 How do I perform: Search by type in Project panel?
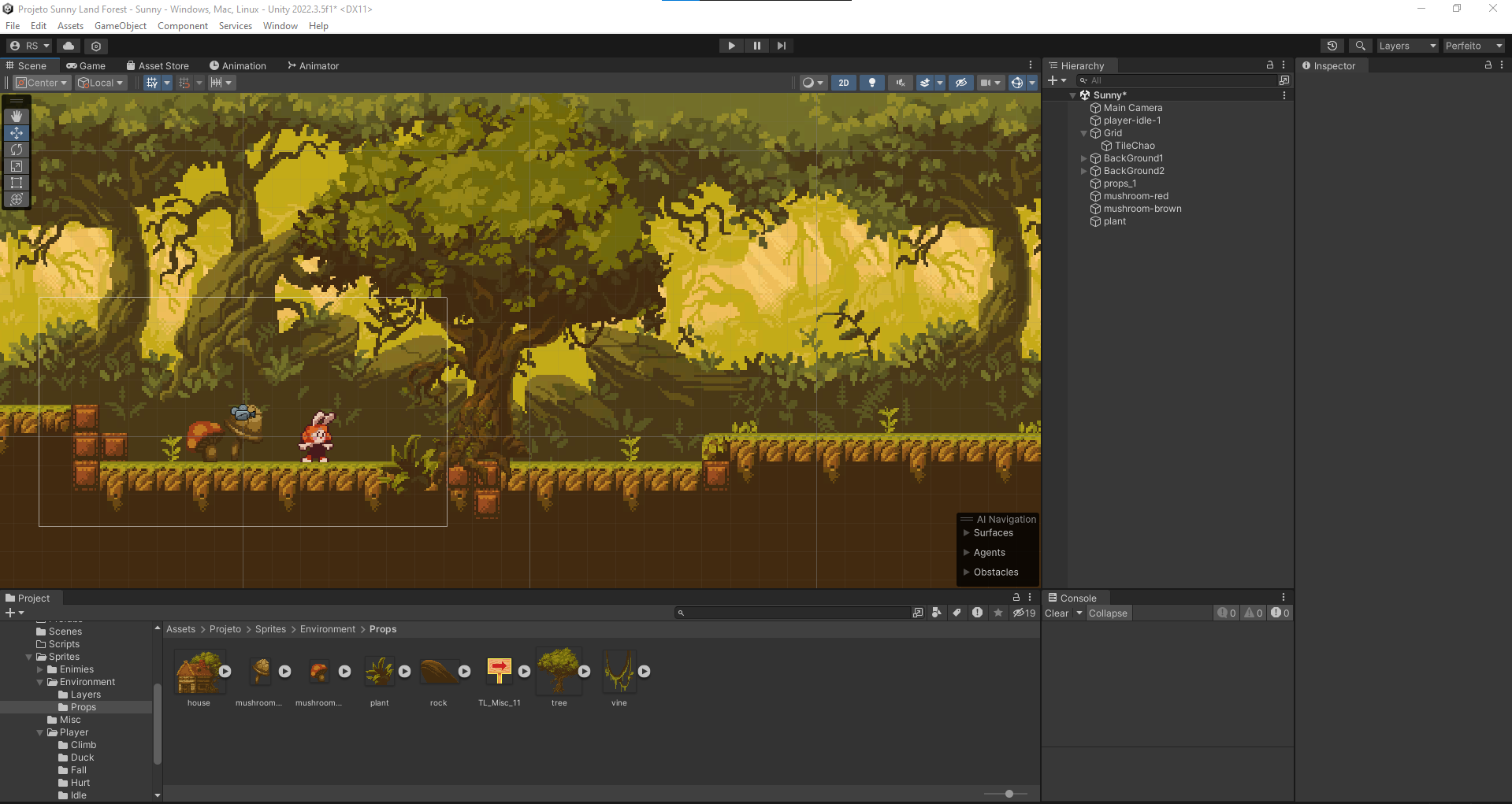pyautogui.click(x=937, y=613)
